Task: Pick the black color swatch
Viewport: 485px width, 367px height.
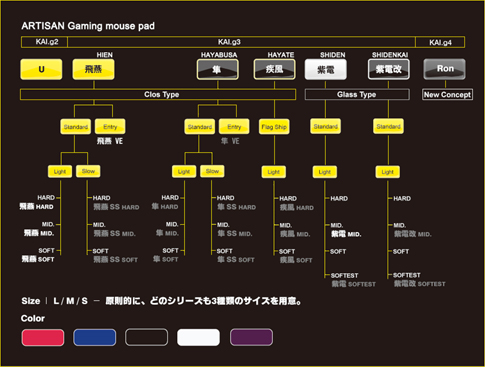Action: pos(146,337)
